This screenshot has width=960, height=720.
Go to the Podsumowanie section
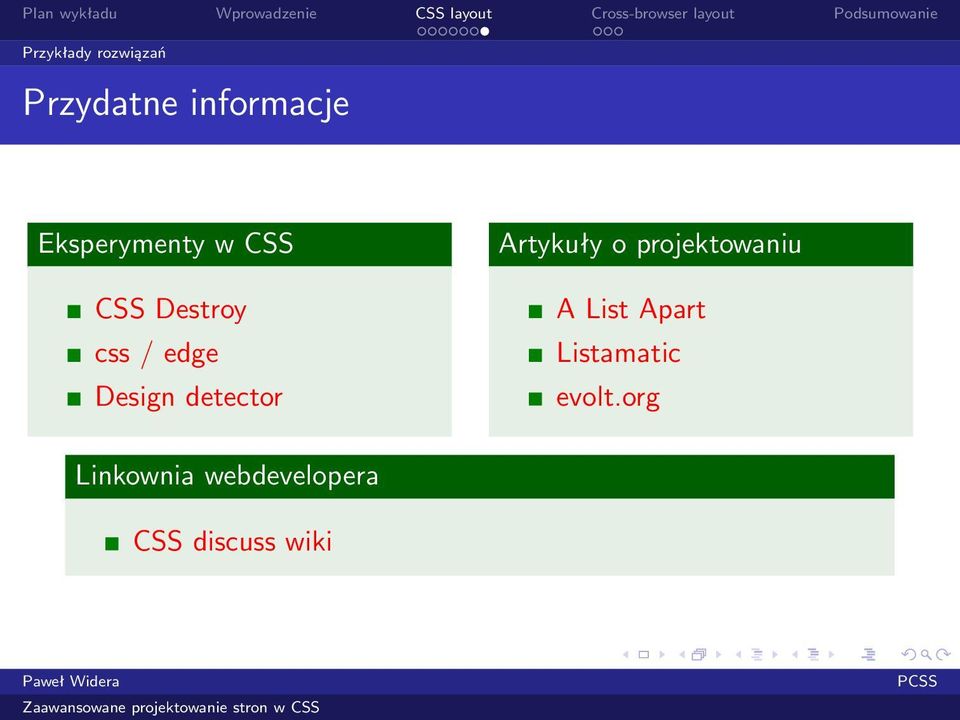pyautogui.click(x=885, y=13)
